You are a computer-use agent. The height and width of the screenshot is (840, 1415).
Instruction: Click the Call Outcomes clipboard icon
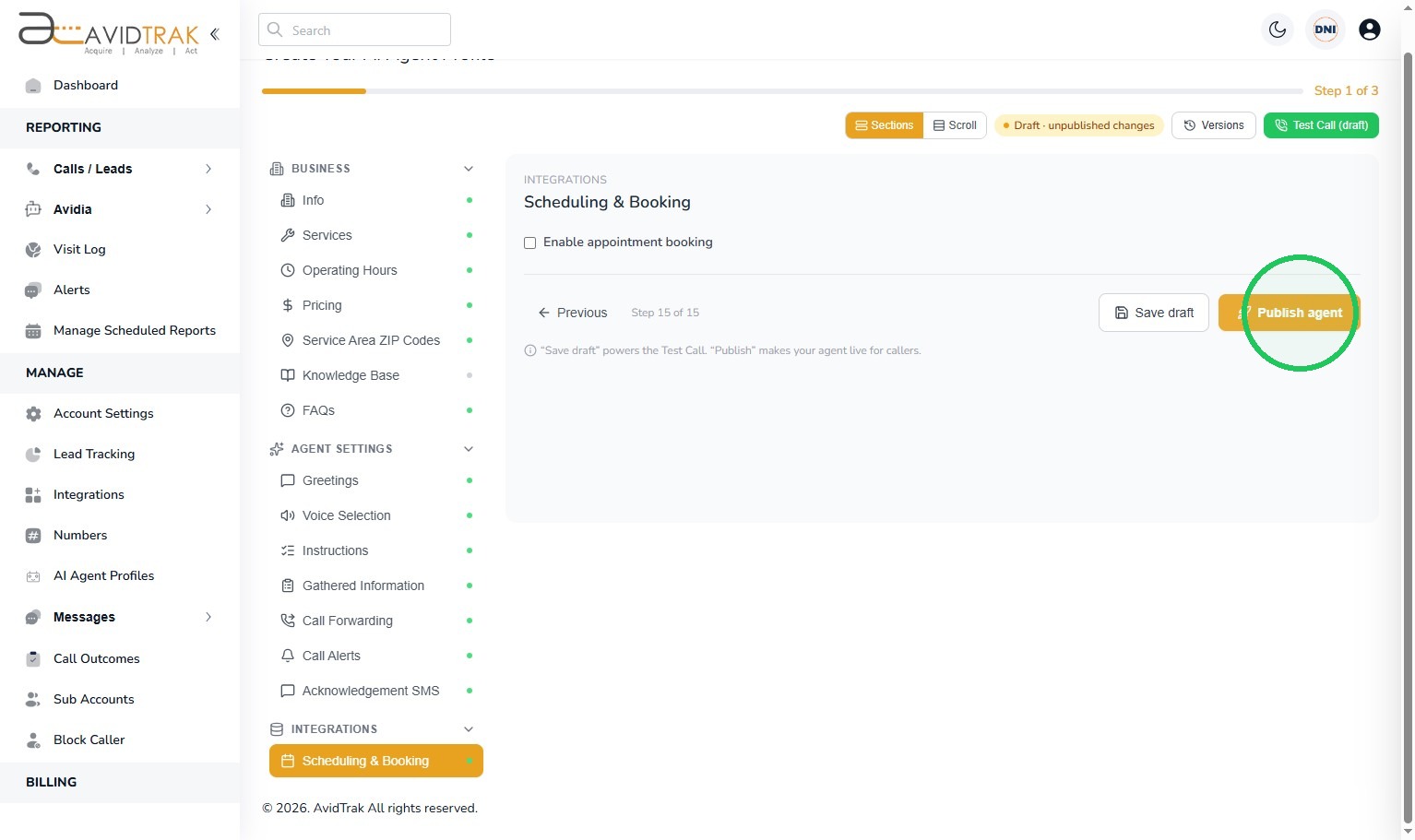pyautogui.click(x=33, y=659)
